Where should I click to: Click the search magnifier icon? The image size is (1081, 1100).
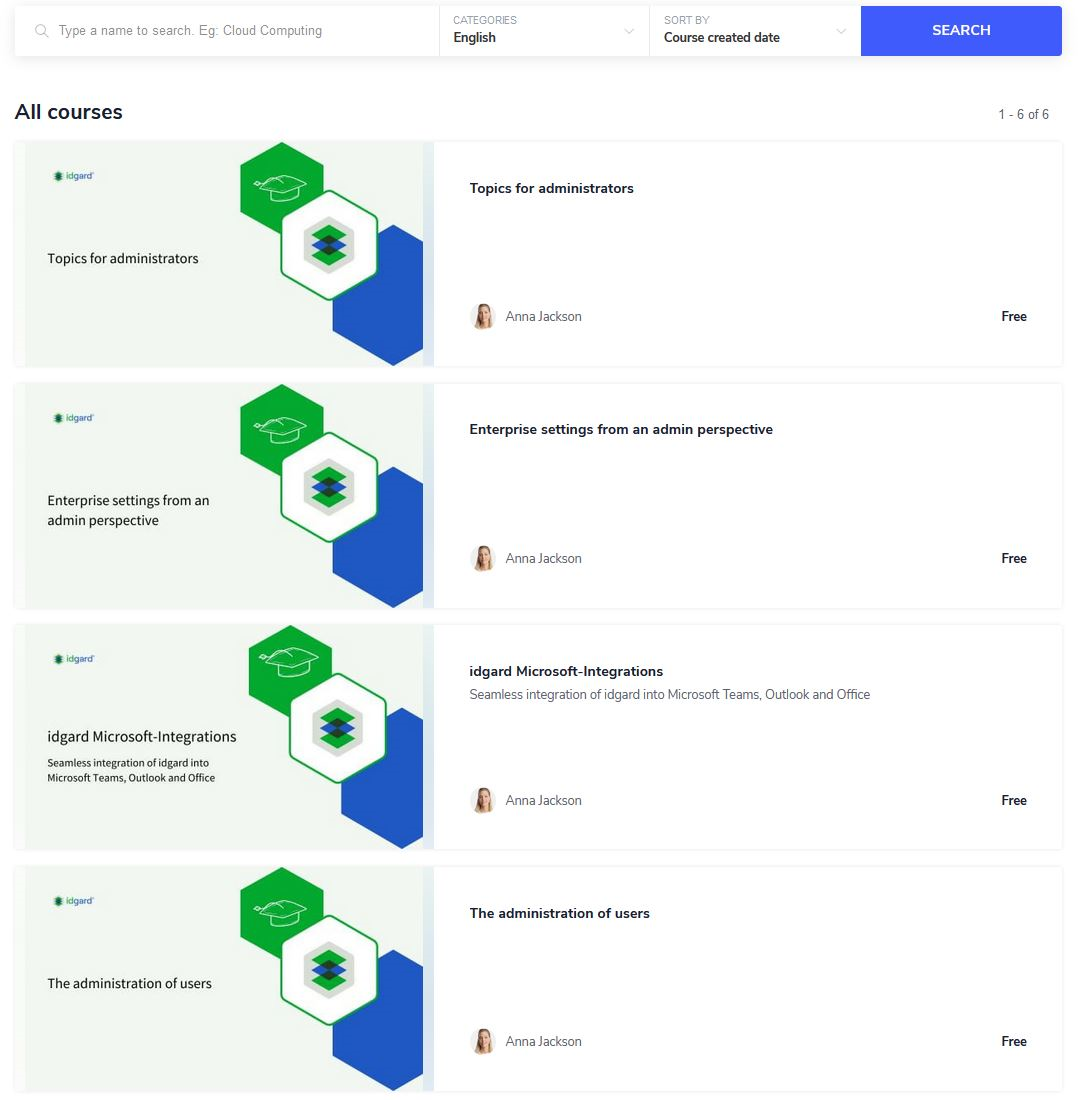coord(41,31)
